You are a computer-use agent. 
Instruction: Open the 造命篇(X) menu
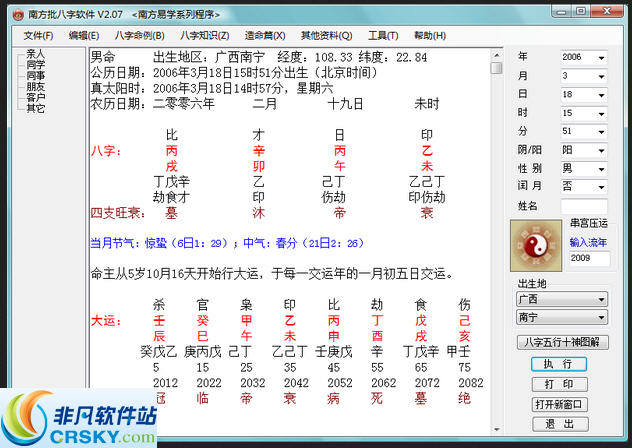265,36
